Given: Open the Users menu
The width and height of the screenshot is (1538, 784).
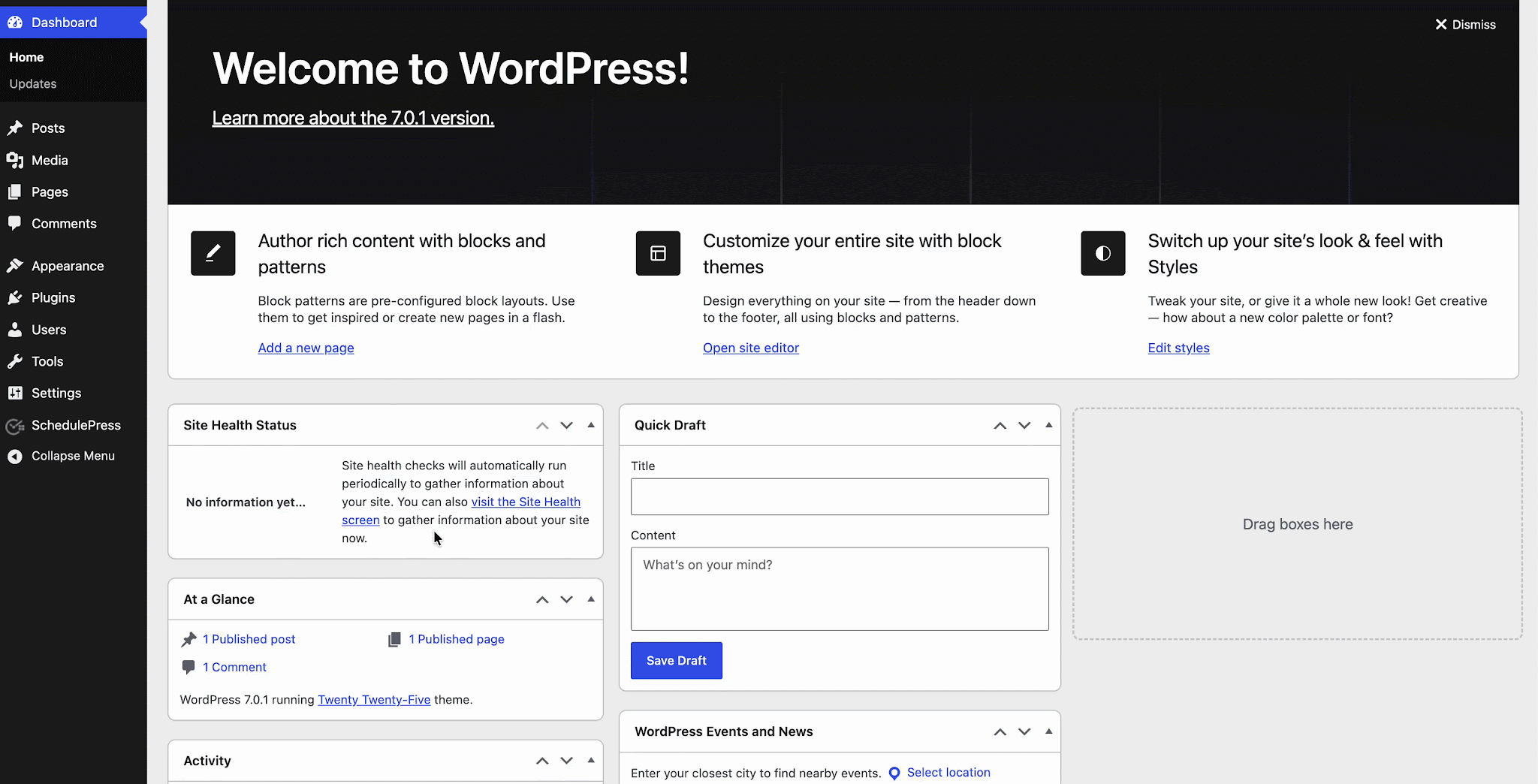Looking at the screenshot, I should point(74,330).
